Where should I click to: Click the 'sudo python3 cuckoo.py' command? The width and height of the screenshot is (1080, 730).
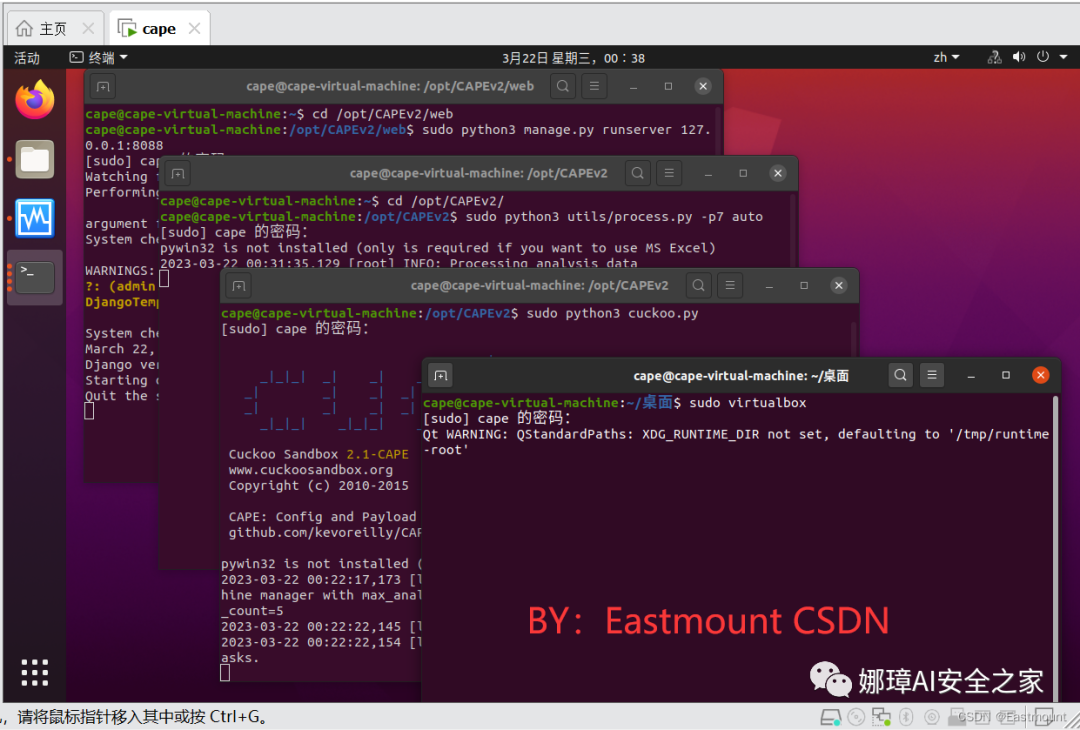coord(612,313)
